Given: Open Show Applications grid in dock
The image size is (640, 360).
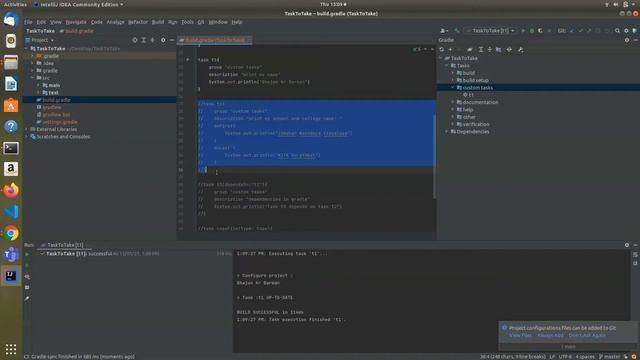Looking at the screenshot, I should (x=11, y=349).
